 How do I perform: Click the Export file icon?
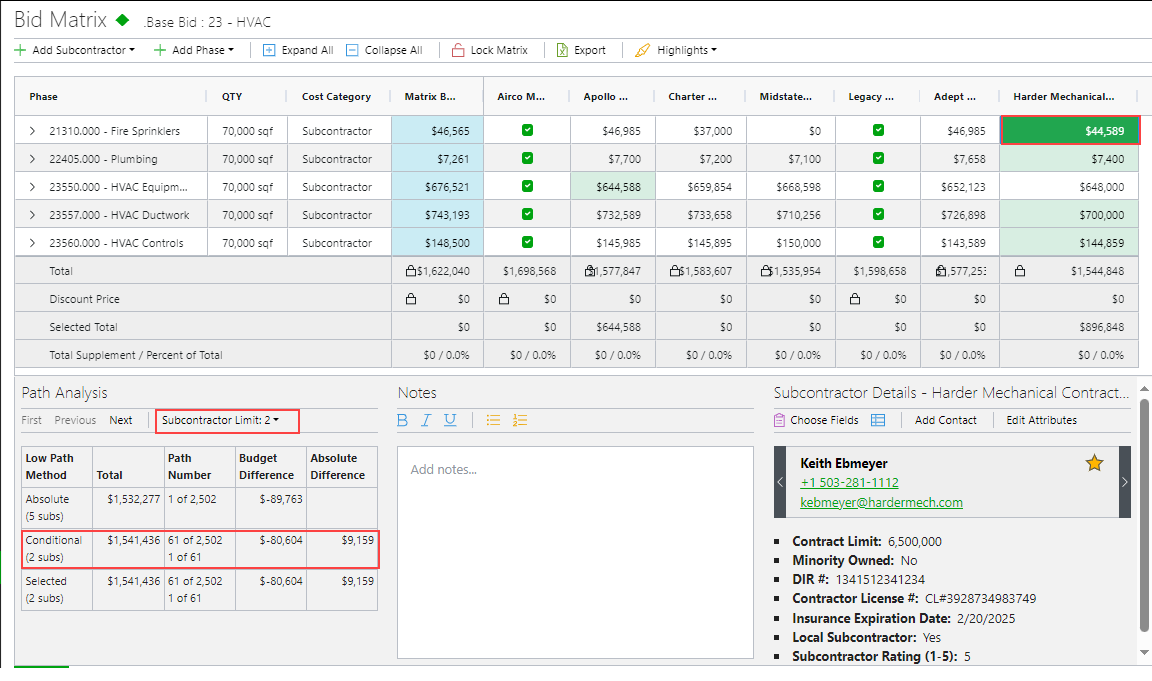(x=563, y=50)
